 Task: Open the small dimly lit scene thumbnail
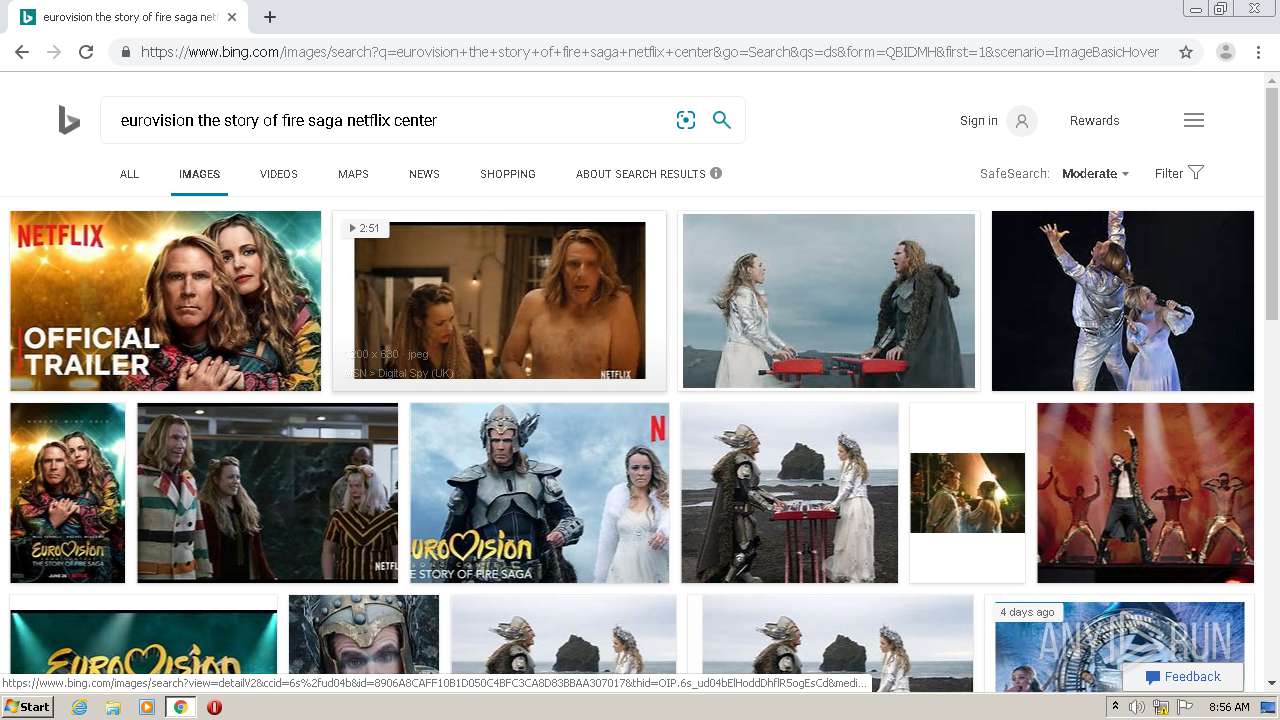tap(967, 493)
